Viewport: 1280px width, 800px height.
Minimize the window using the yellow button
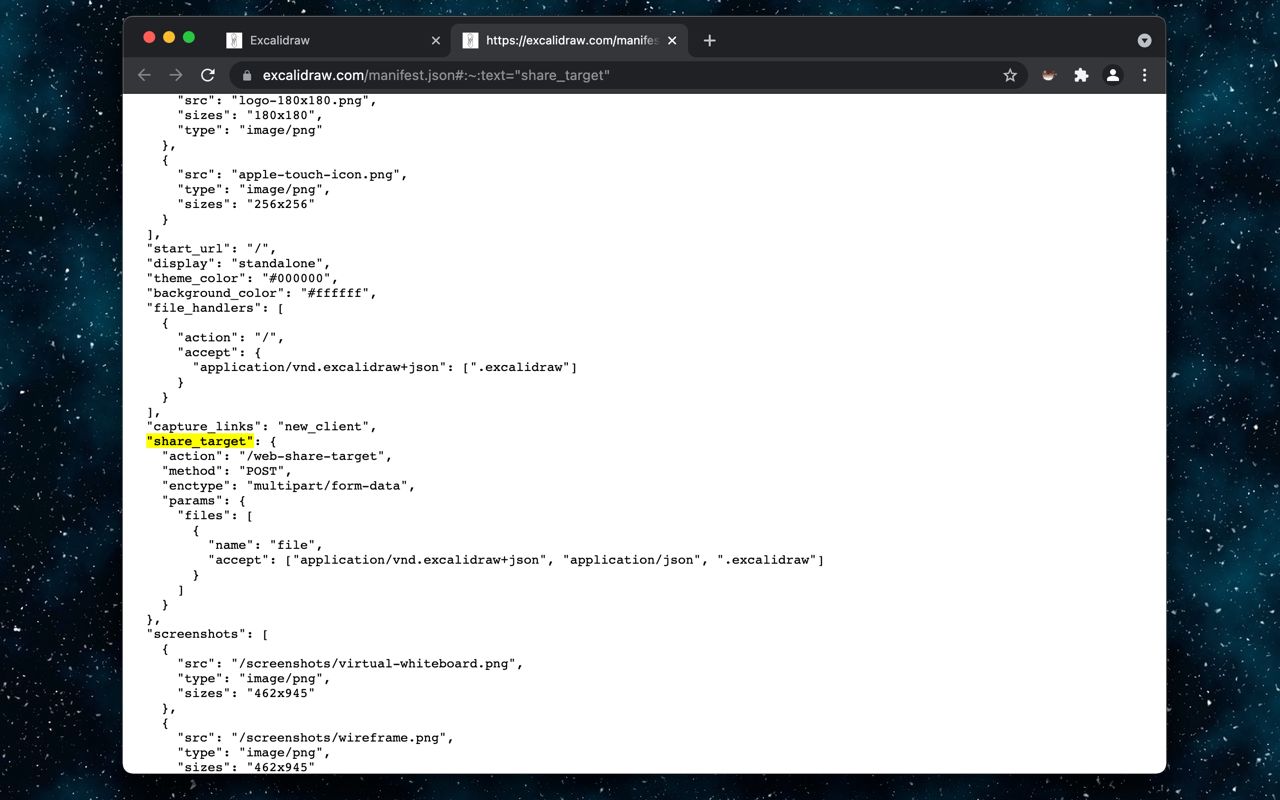(x=169, y=37)
